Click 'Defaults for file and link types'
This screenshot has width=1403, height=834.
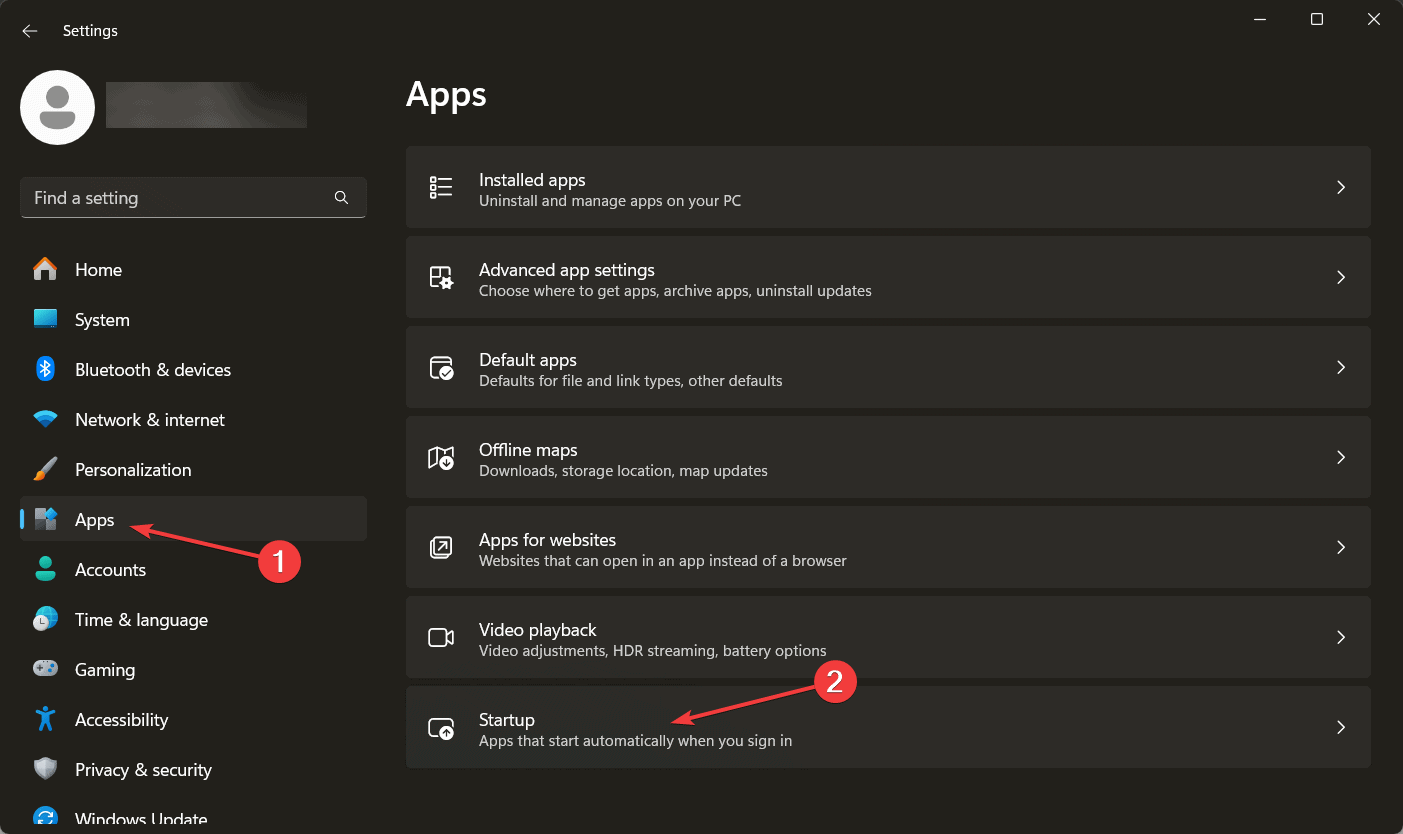pyautogui.click(x=586, y=381)
